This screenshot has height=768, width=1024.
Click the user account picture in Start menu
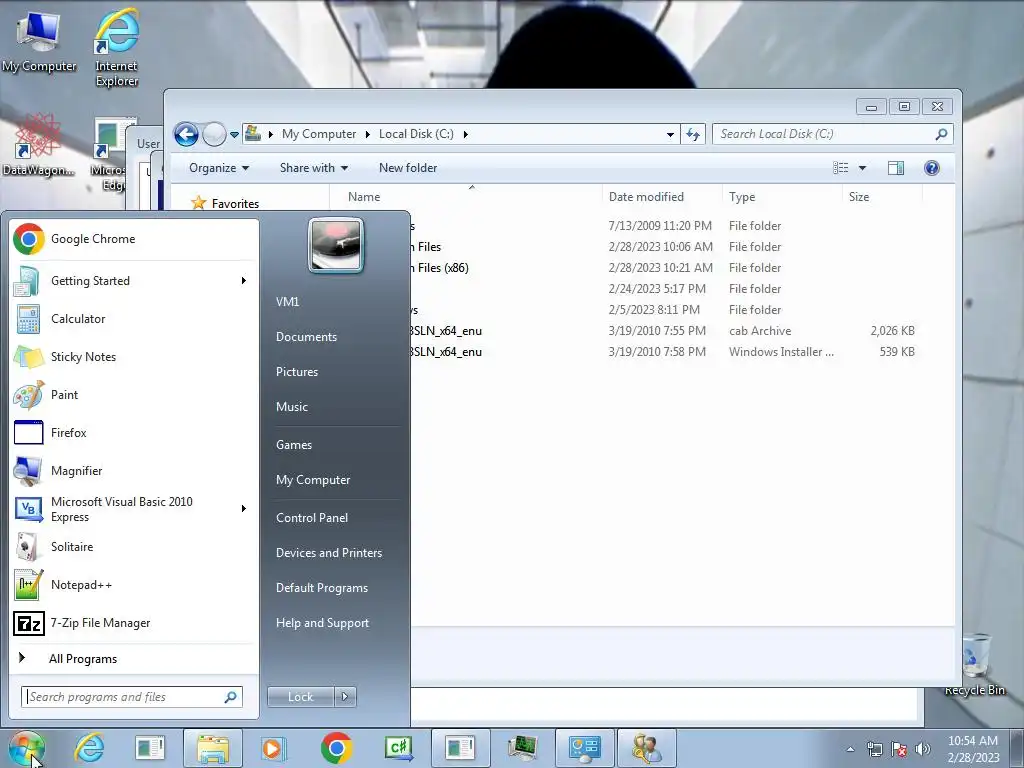click(x=336, y=246)
